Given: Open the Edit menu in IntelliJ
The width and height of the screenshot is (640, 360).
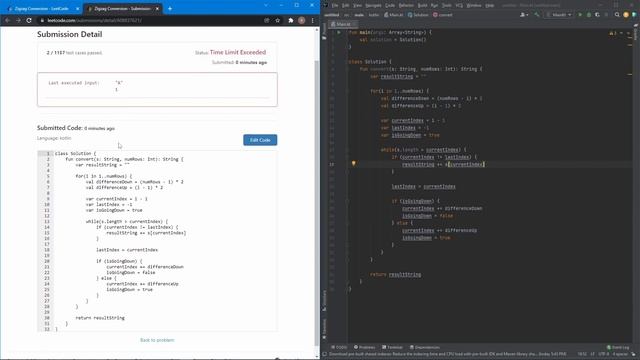Looking at the screenshot, I should tap(346, 5).
